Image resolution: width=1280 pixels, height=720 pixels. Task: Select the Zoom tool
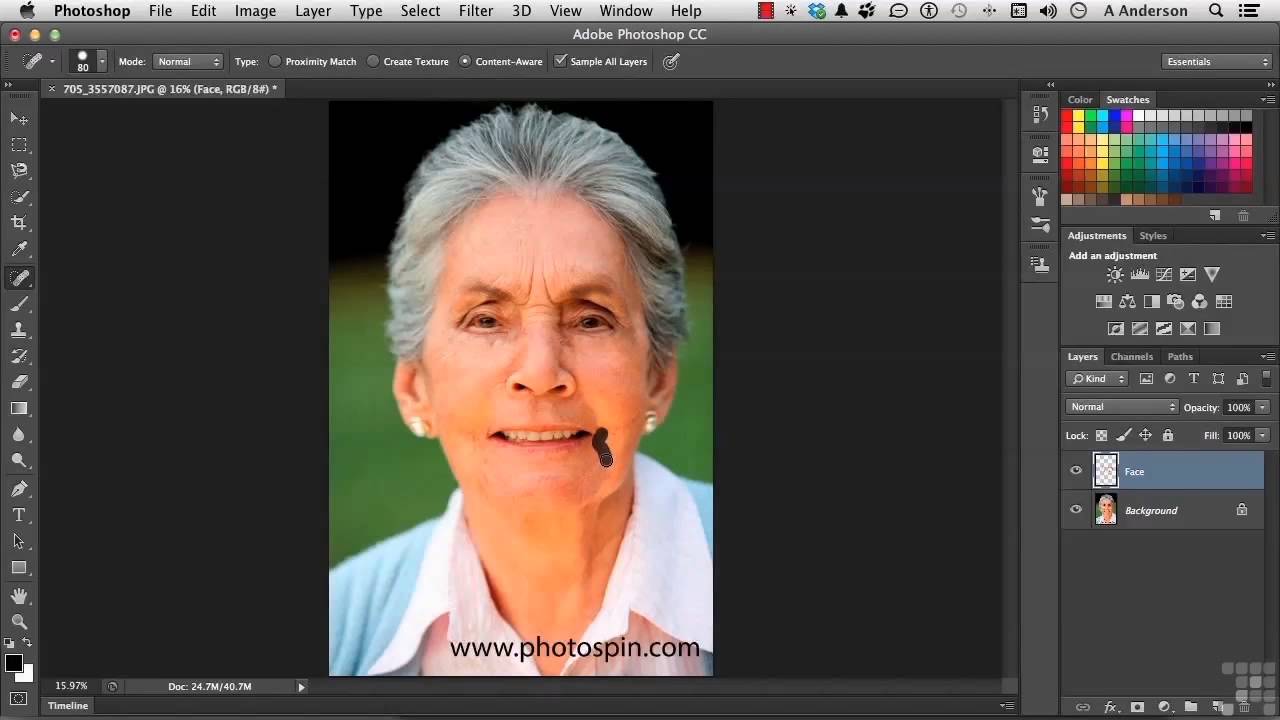(19, 622)
